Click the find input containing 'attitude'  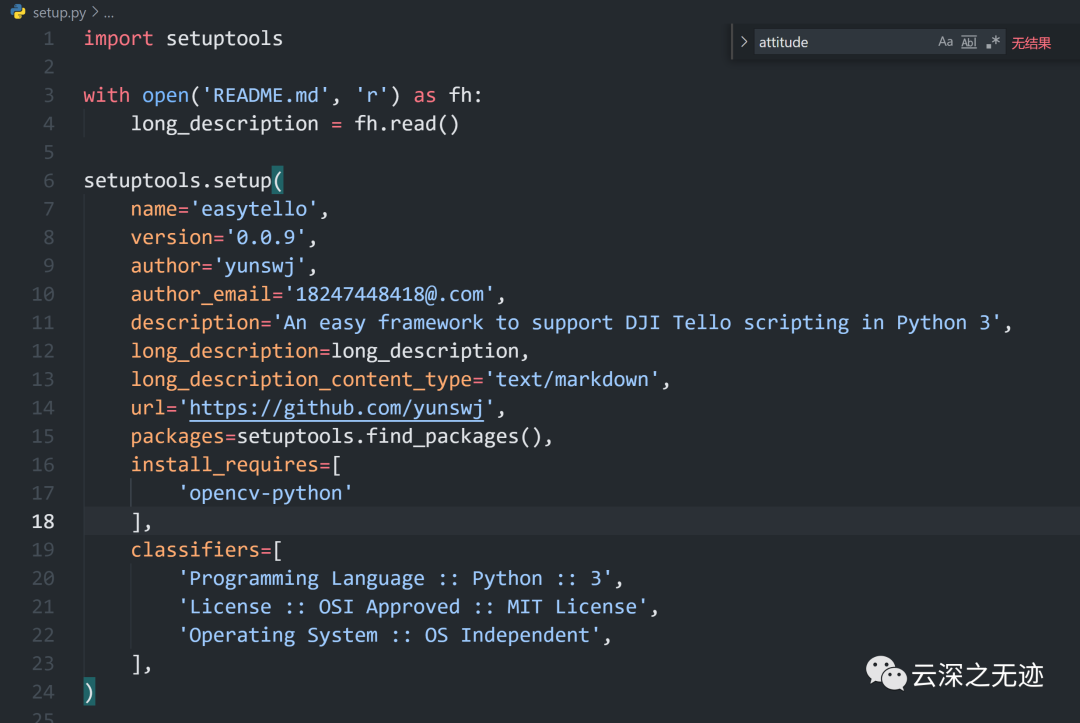click(840, 42)
